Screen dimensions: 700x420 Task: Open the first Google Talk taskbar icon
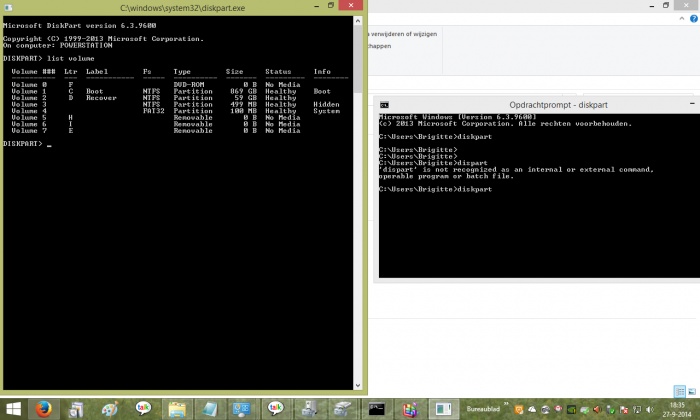pos(143,408)
